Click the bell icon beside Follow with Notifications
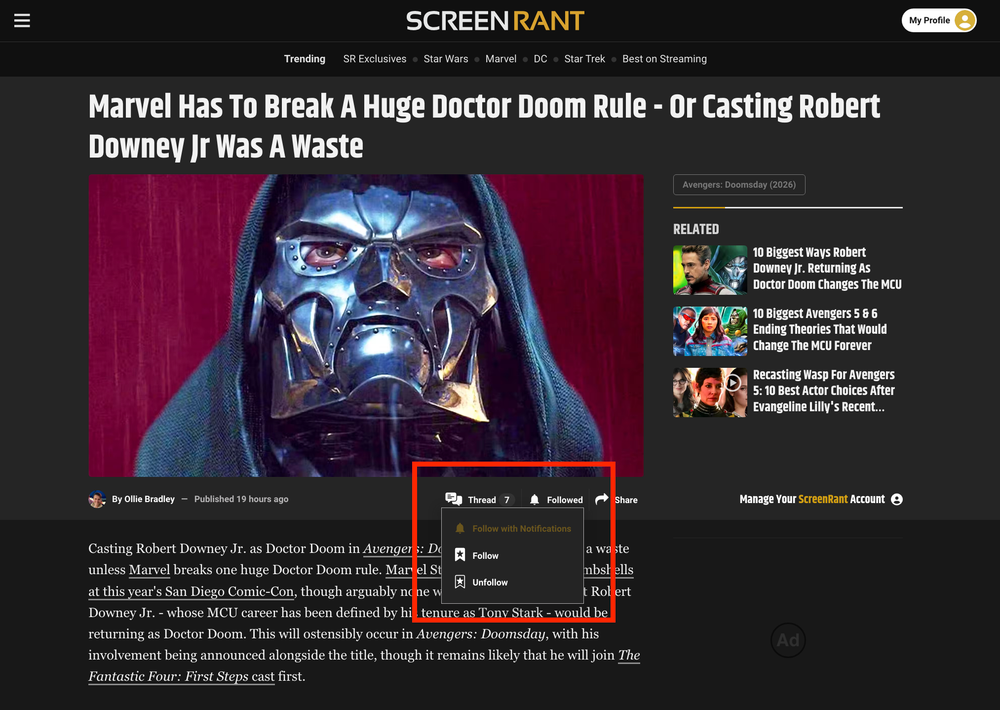This screenshot has height=710, width=1000. coord(460,528)
